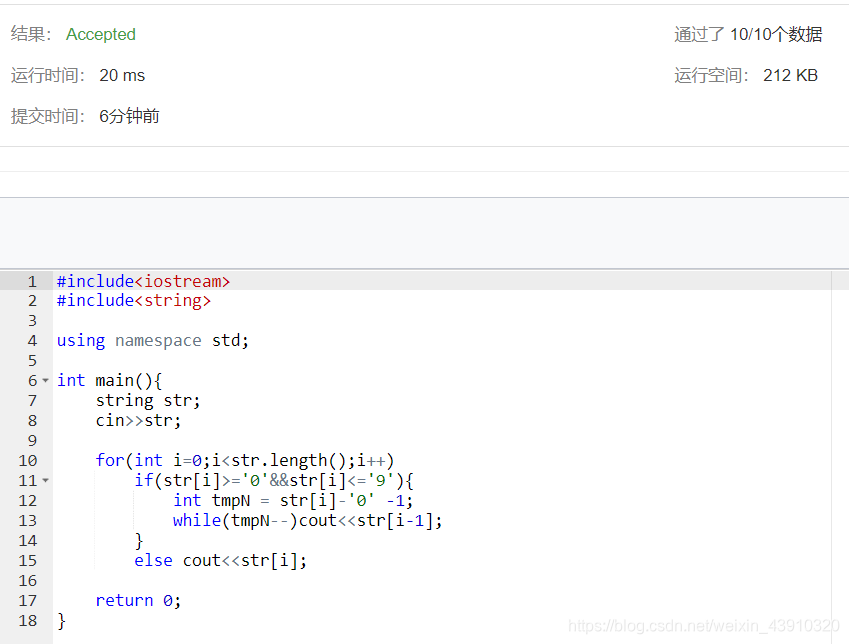The height and width of the screenshot is (644, 849).
Task: Click line number 16 in gutter
Action: [28, 581]
